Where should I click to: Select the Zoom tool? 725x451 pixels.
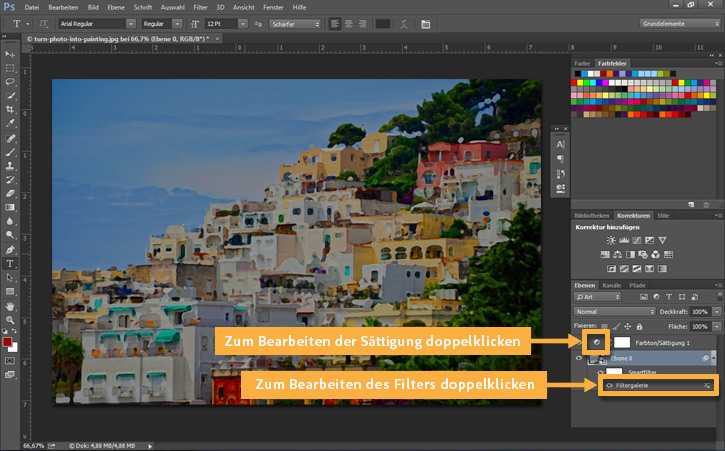click(10, 320)
